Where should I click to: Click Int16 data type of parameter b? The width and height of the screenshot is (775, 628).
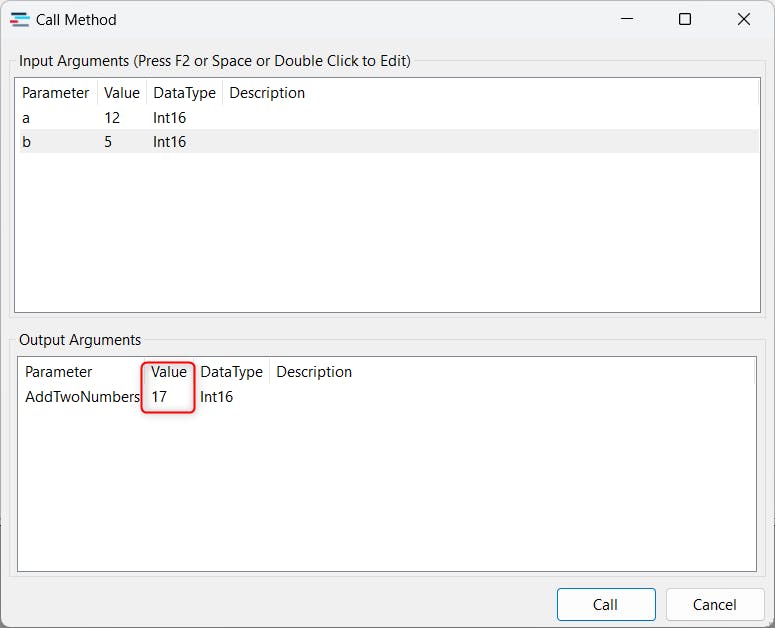[x=170, y=142]
